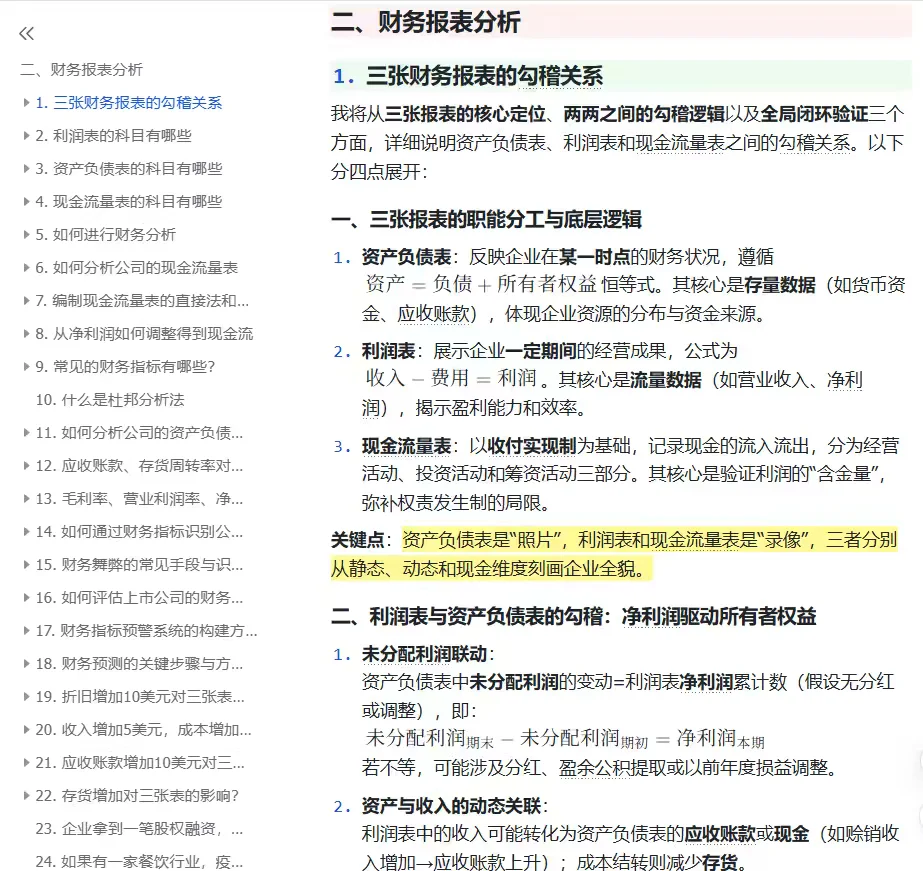This screenshot has width=923, height=871.
Task: Open item 8 从净利润如何调整得到现金流
Action: click(136, 334)
